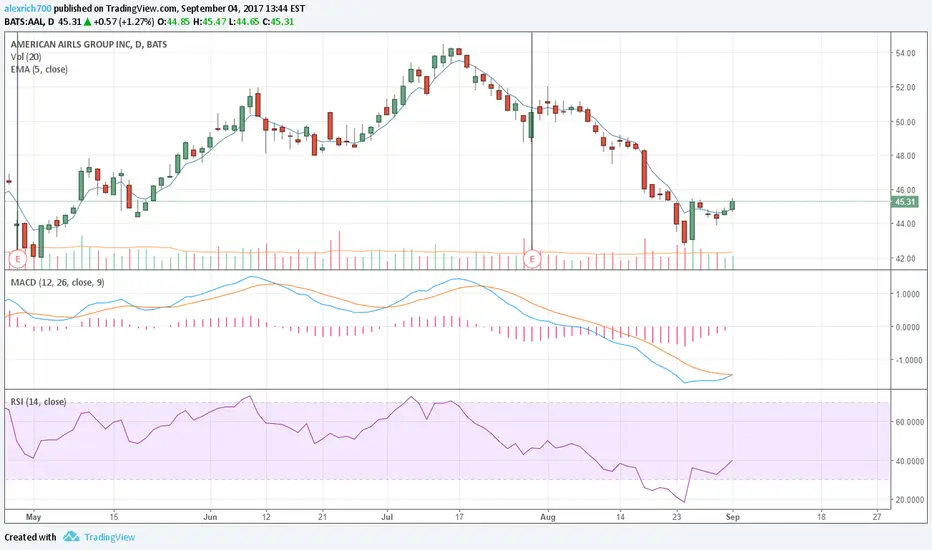932x550 pixels.
Task: Click the 14 date label after Aug
Action: point(621,517)
